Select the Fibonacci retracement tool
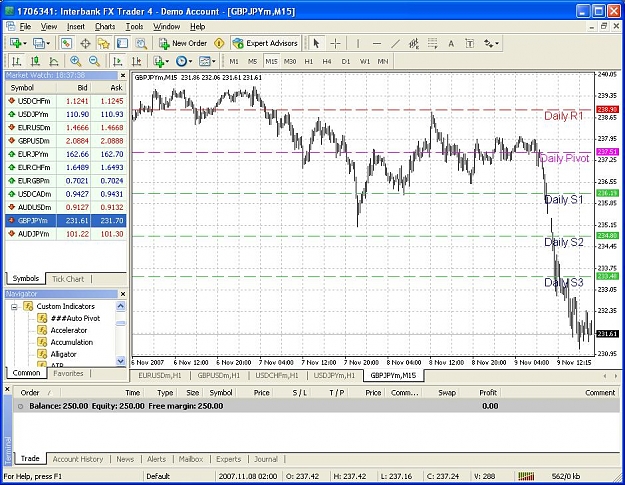The width and height of the screenshot is (625, 485). click(432, 43)
